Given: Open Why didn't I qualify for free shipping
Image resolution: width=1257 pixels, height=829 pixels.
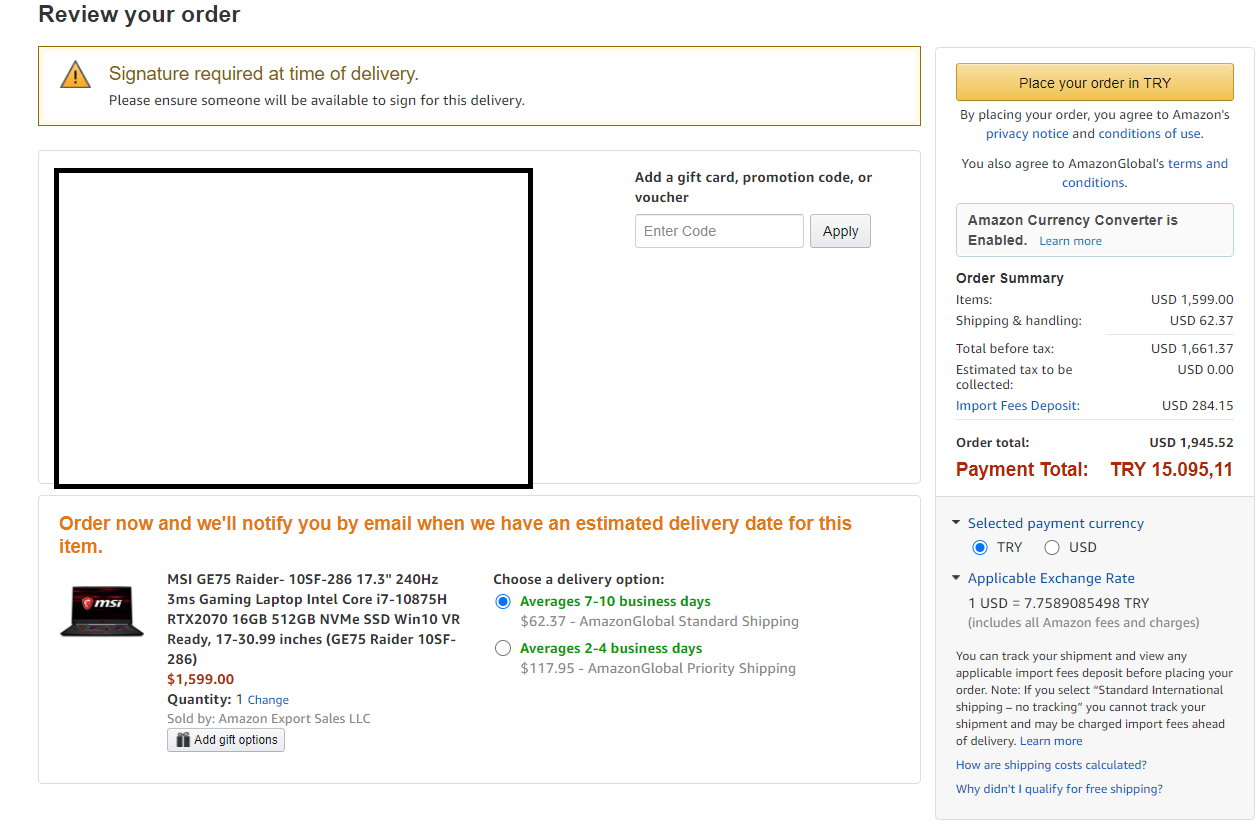Looking at the screenshot, I should click(1059, 789).
